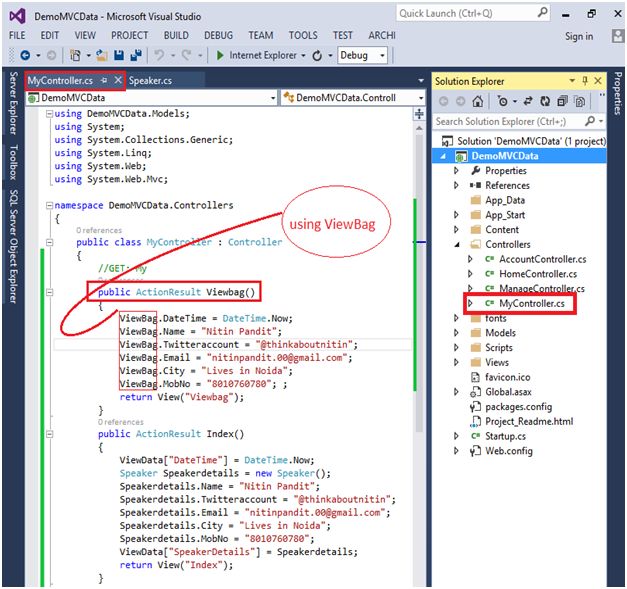The height and width of the screenshot is (589, 627).
Task: Collapse the MyController class region
Action: tap(50, 242)
